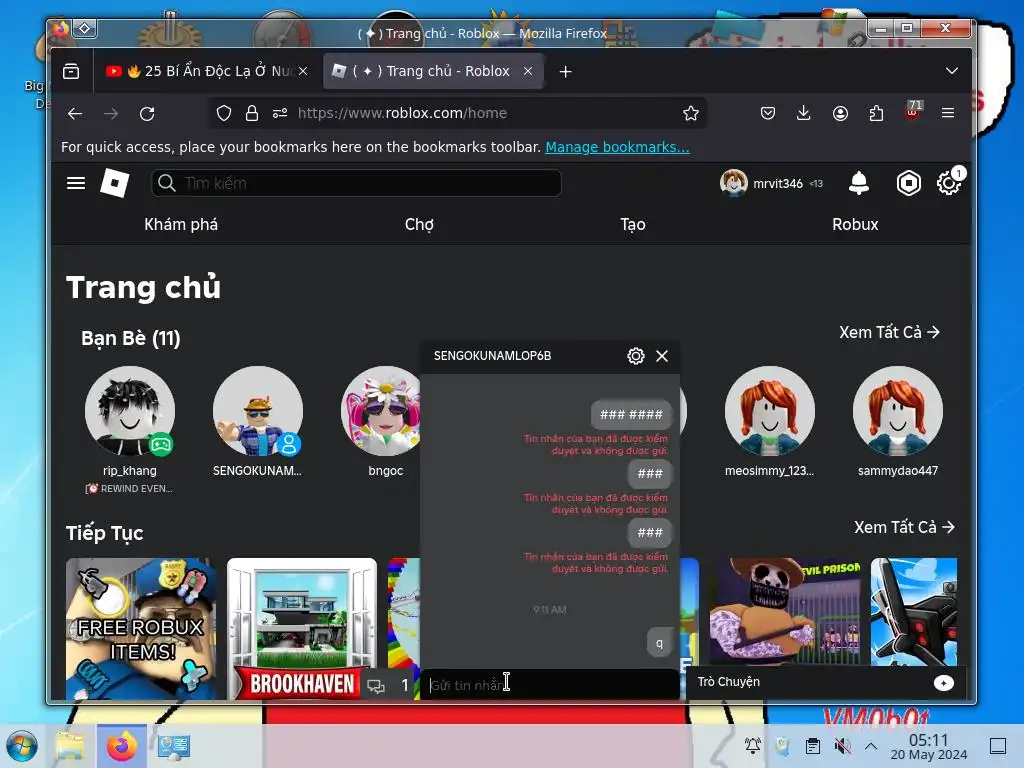Open site permissions icon in address bar

click(x=280, y=114)
